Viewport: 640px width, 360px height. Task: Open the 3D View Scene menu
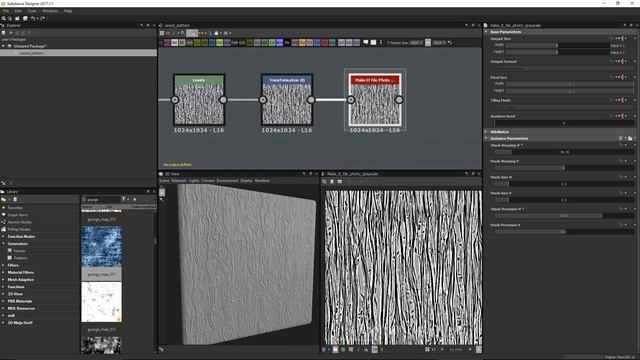(164, 180)
